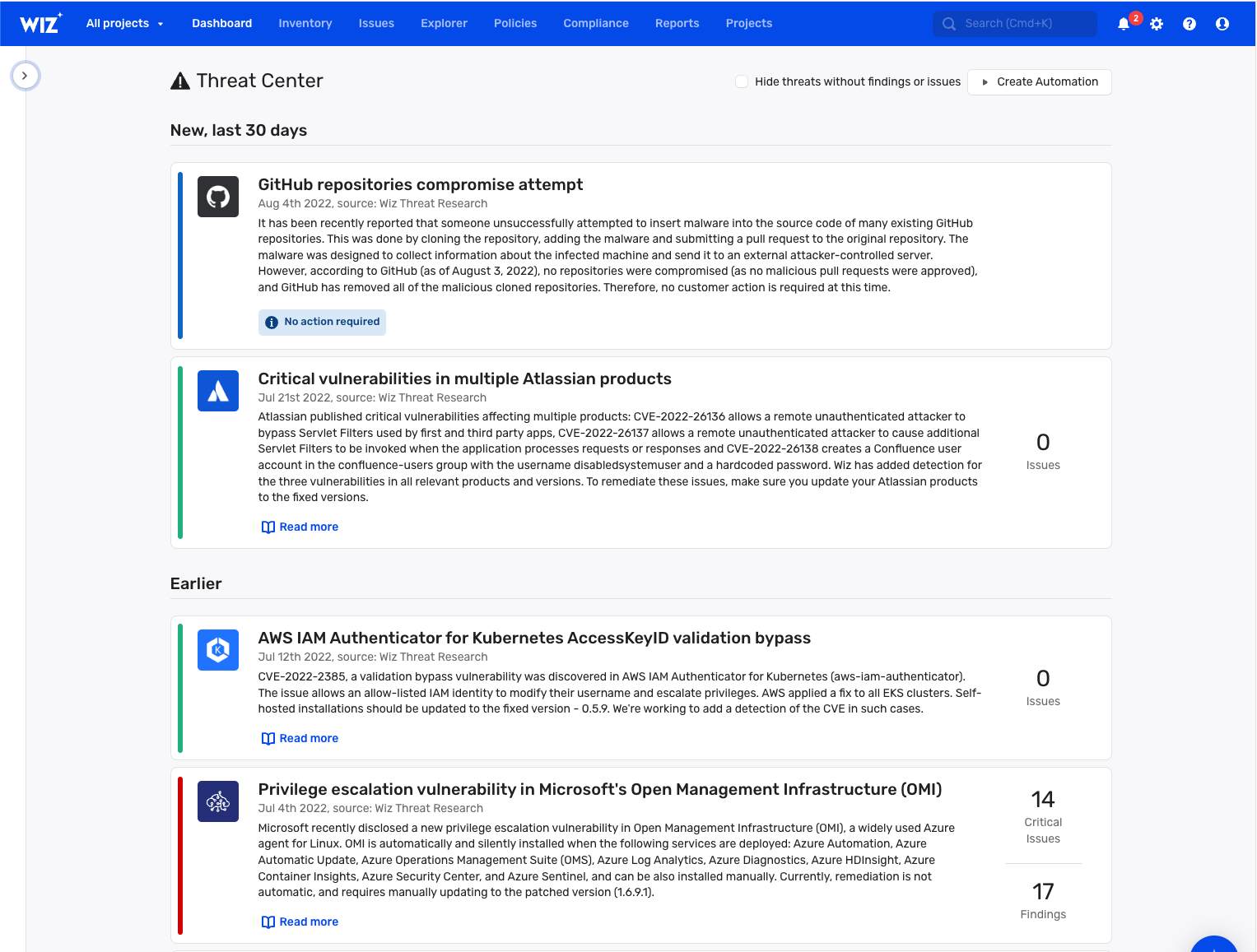1257x952 pixels.
Task: Open the Compliance tab
Action: pos(596,23)
